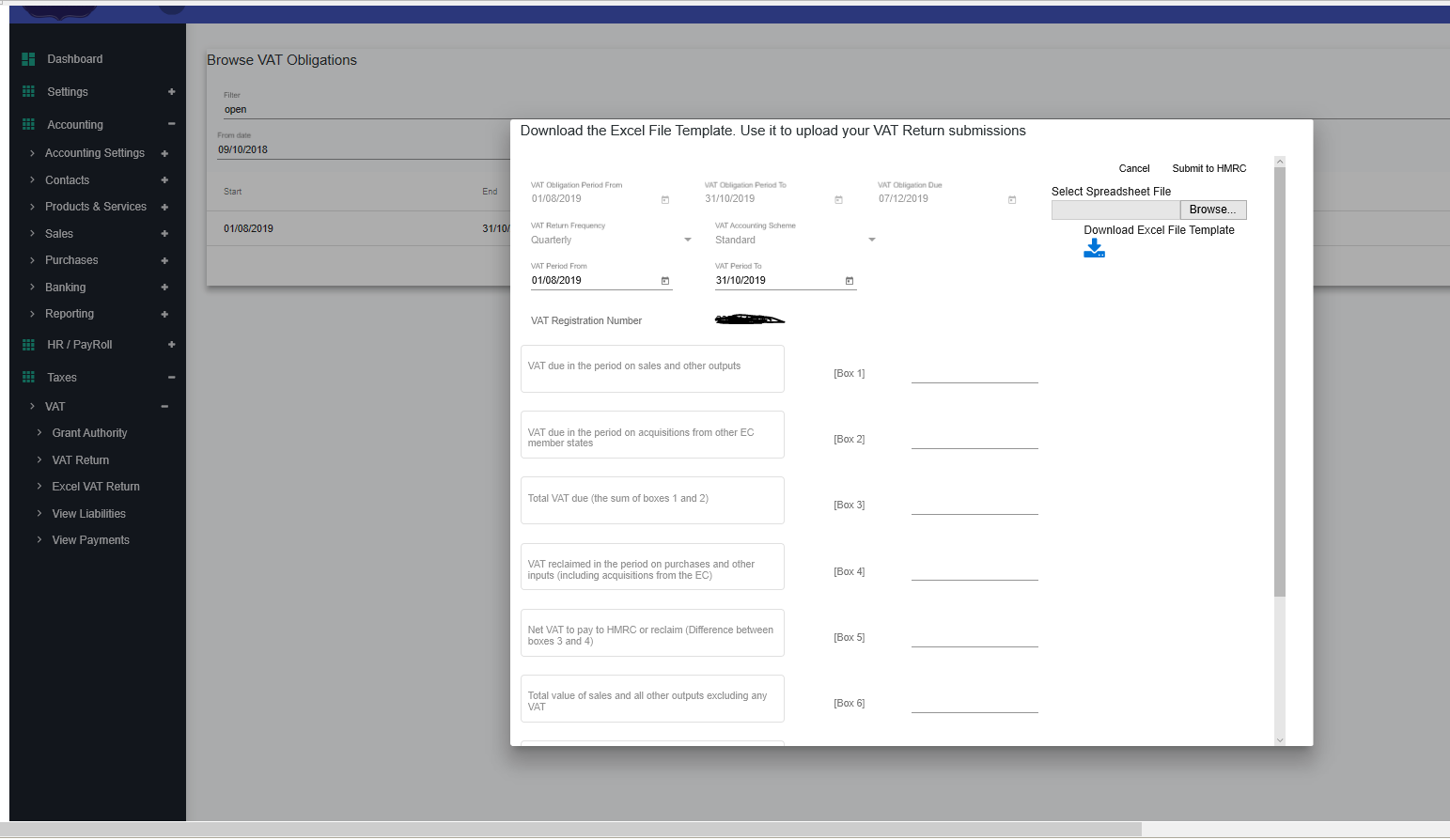Collapse the VAT submenu
This screenshot has width=1450, height=840.
tap(164, 407)
